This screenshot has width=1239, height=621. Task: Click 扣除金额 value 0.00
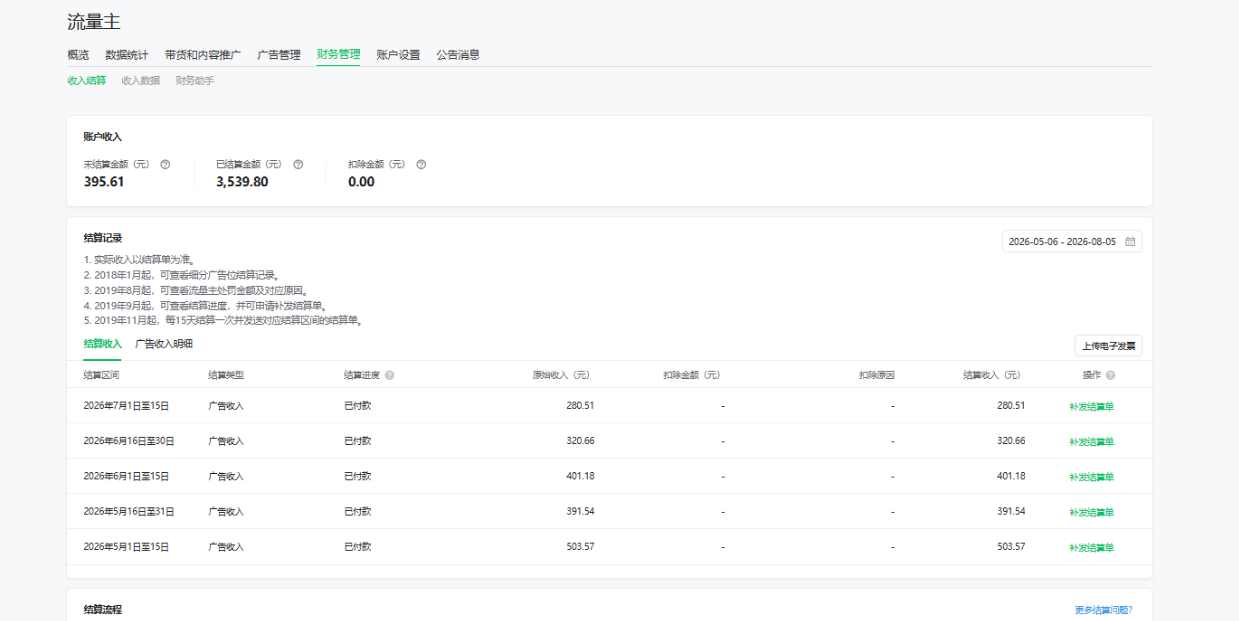[x=361, y=182]
